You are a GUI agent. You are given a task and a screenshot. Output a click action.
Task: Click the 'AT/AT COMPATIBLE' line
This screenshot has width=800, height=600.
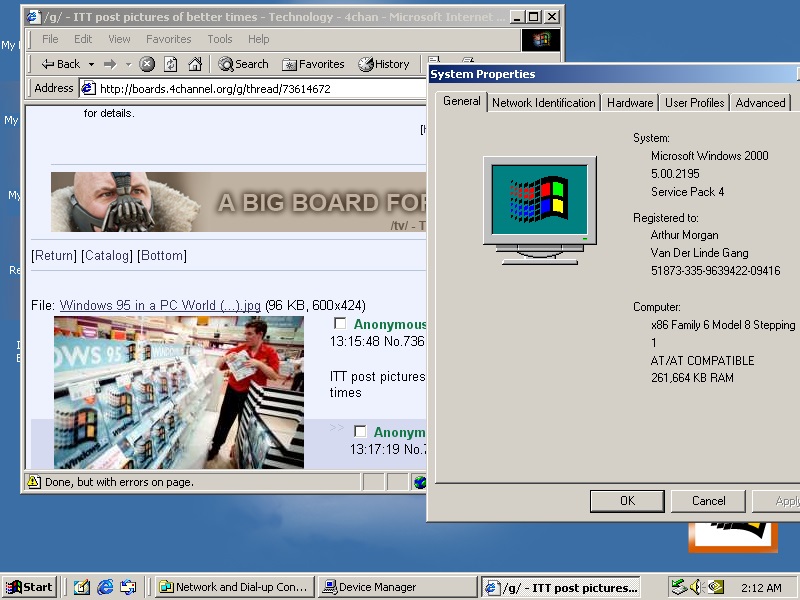pyautogui.click(x=702, y=361)
